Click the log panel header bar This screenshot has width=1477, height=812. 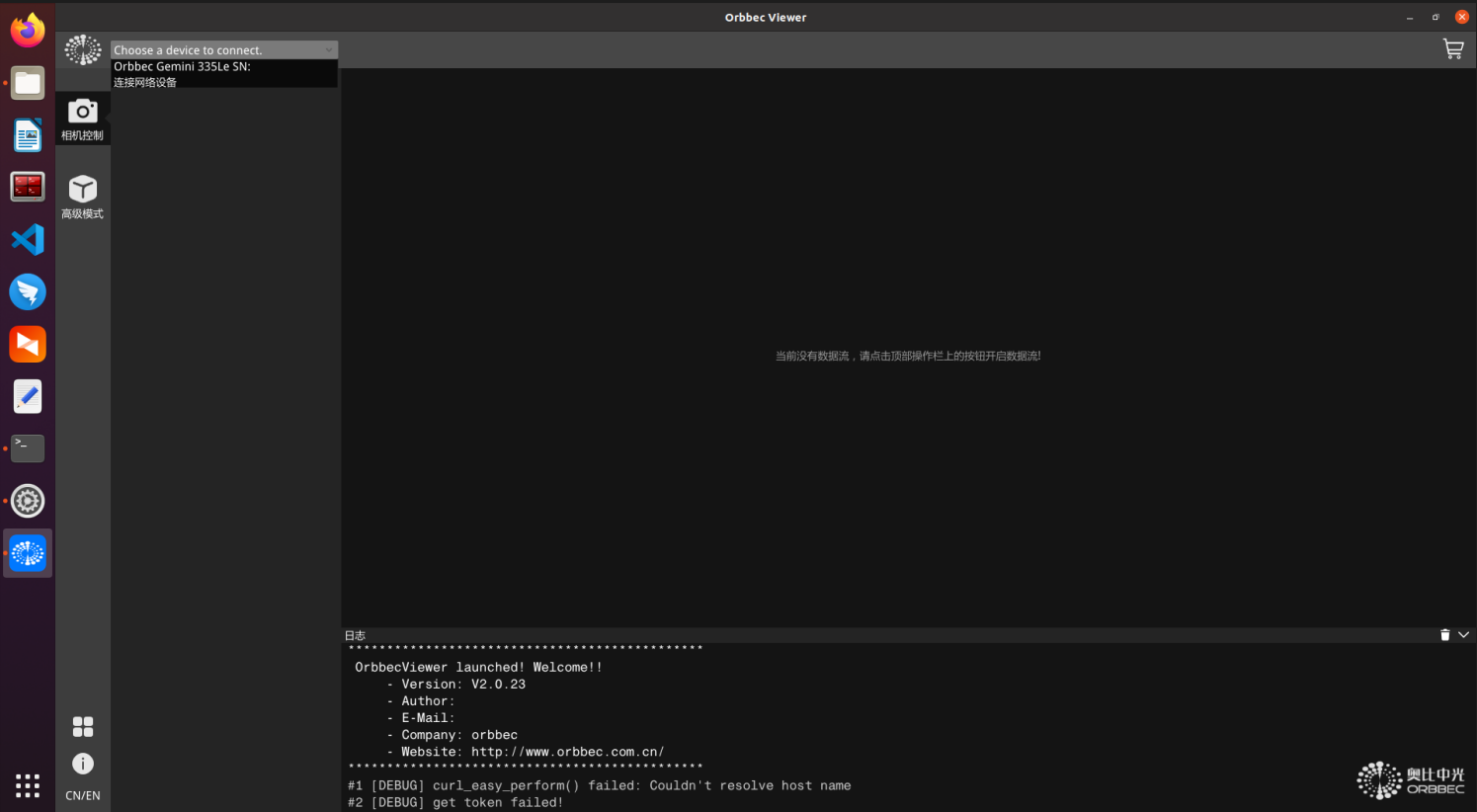(x=889, y=635)
